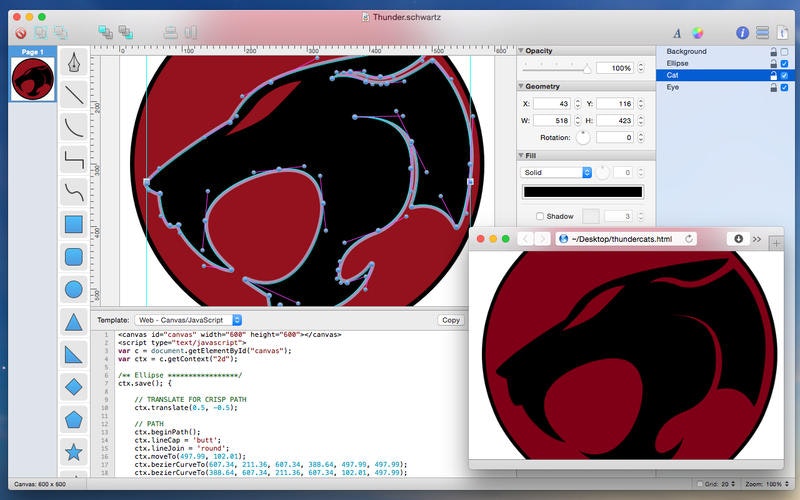Image resolution: width=800 pixels, height=500 pixels.
Task: Open the Colors panel color wheel
Action: pos(697,33)
